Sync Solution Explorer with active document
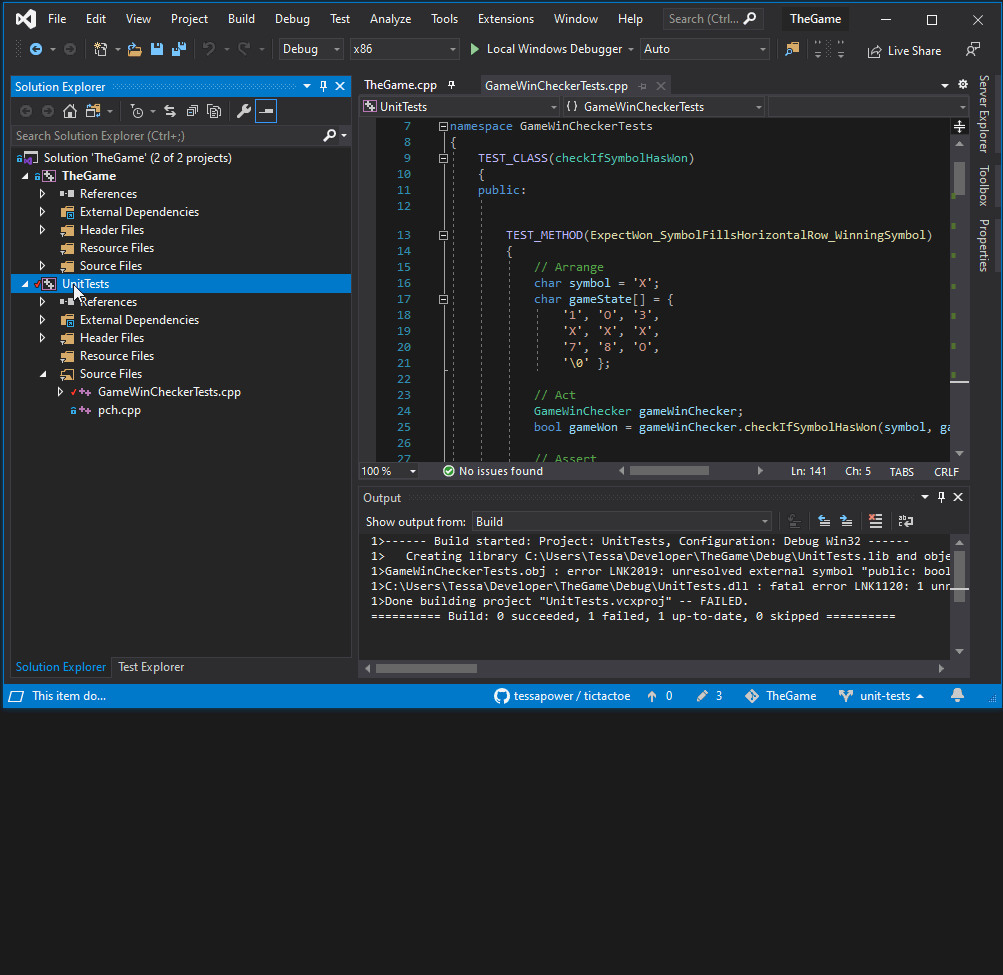1003x975 pixels. point(170,111)
